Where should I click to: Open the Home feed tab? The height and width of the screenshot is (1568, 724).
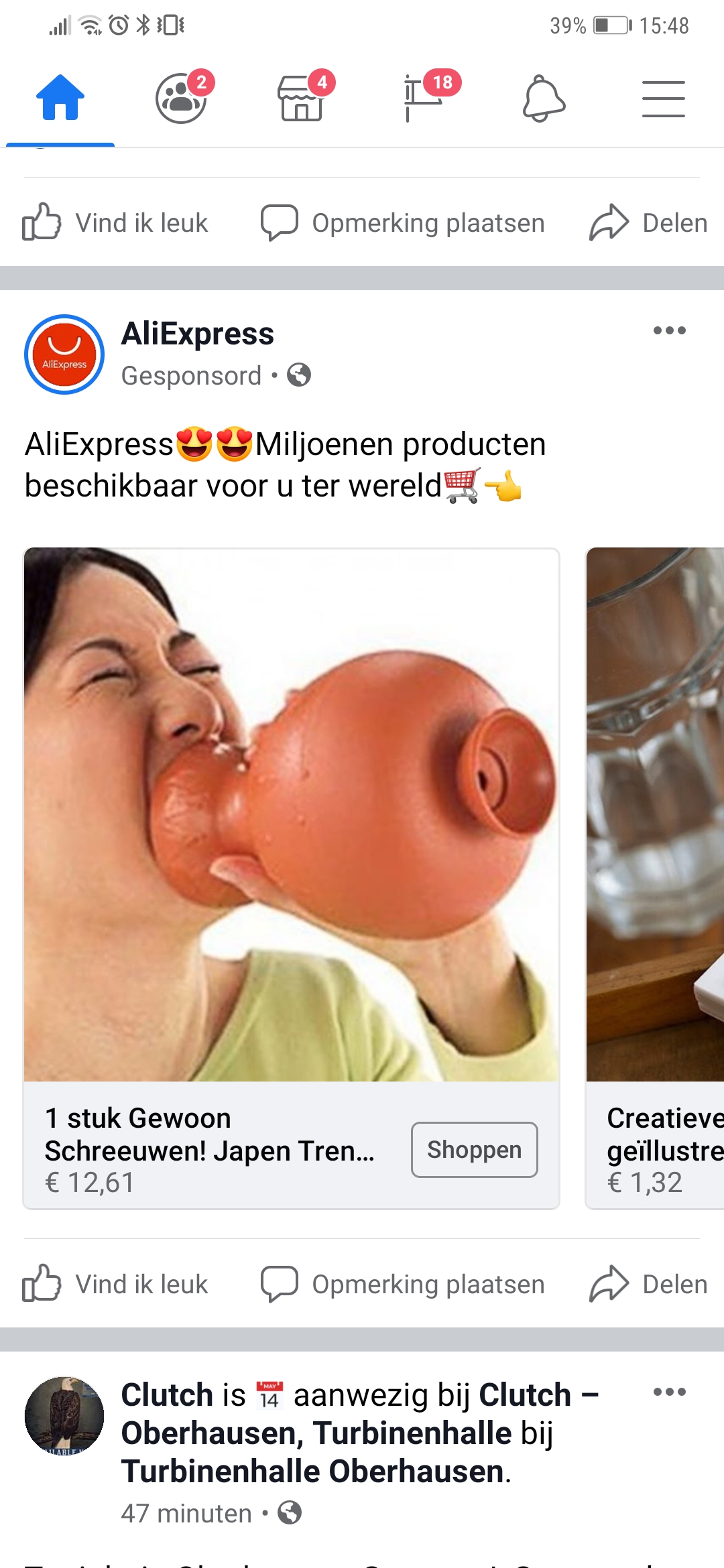[60, 99]
